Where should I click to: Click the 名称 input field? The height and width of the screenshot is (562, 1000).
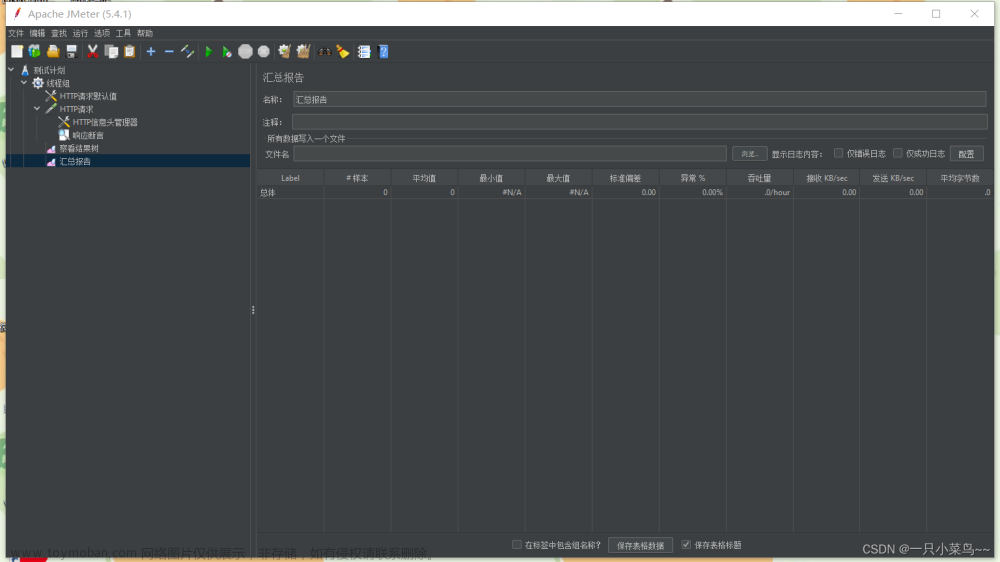tap(640, 100)
